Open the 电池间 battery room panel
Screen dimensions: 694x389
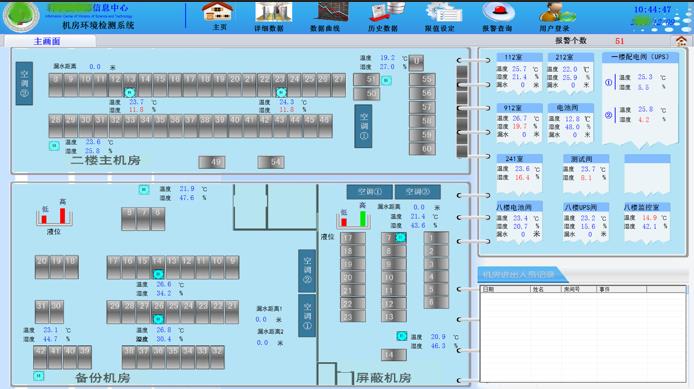(x=570, y=123)
